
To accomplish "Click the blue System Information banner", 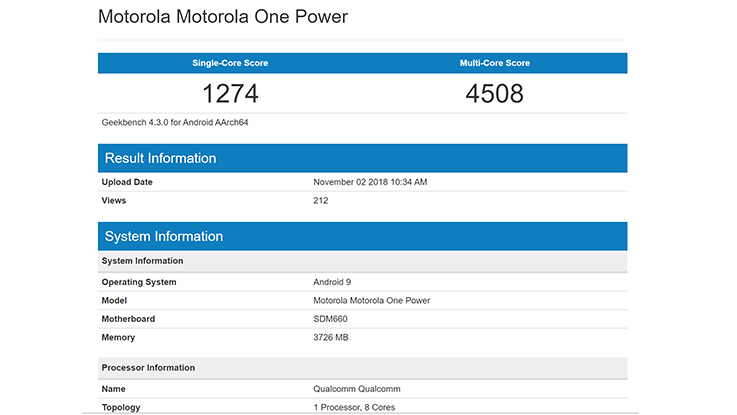I will coord(362,236).
